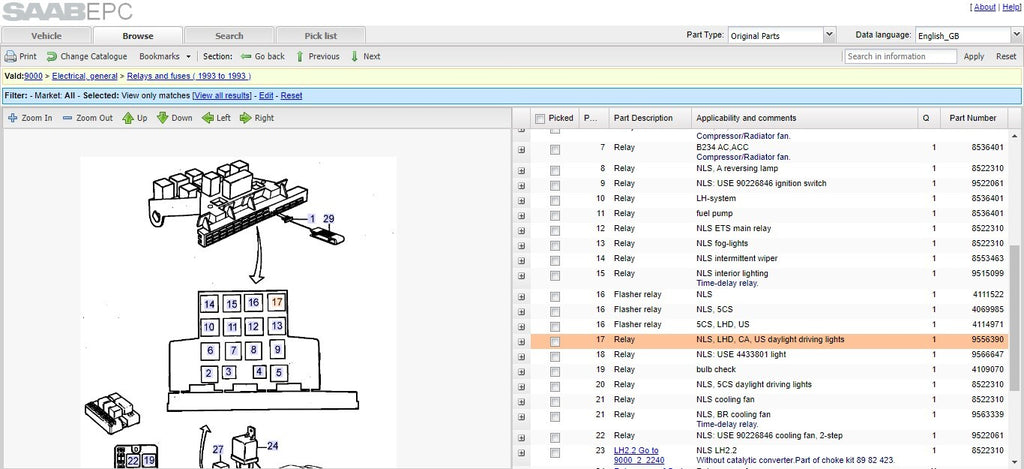Select relay position 6 in diagram
This screenshot has width=1024, height=469.
[x=210, y=351]
